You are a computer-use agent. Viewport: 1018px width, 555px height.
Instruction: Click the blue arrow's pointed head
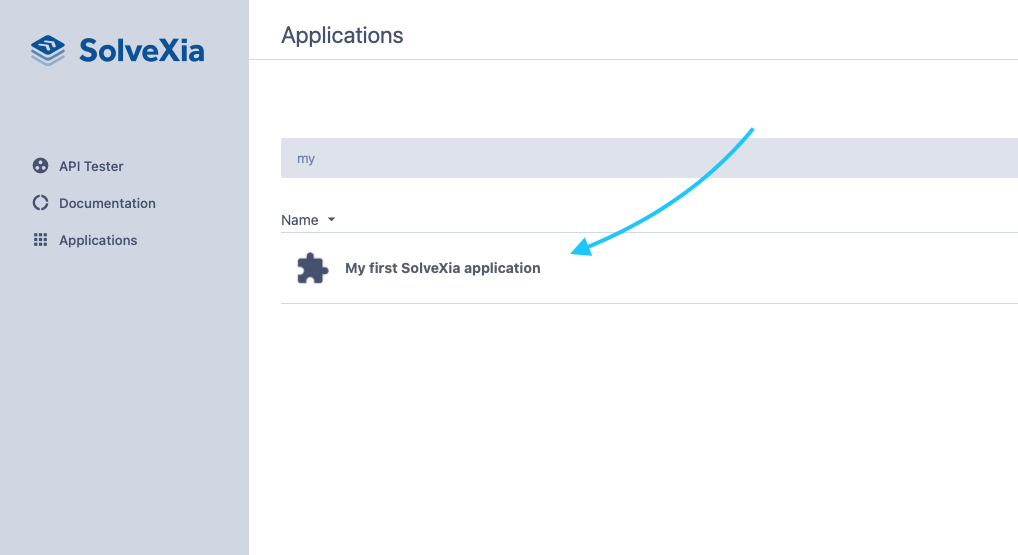coord(578,247)
